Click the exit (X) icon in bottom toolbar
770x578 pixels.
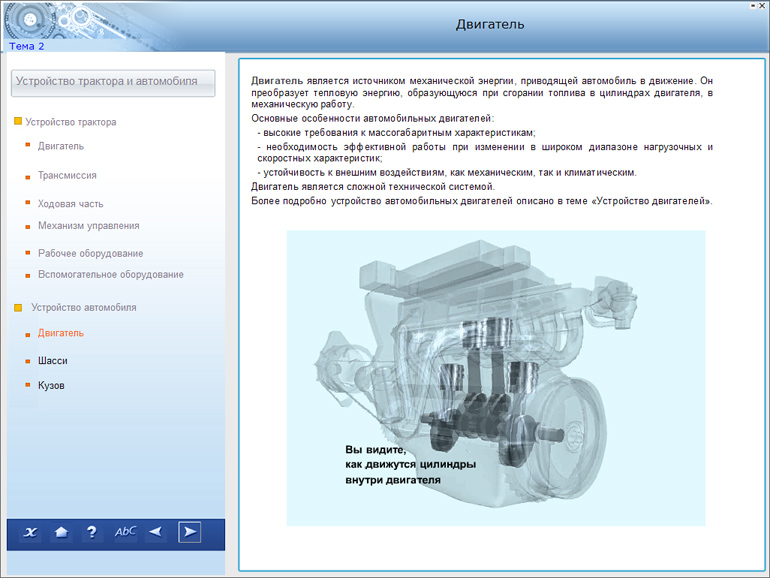tap(30, 532)
